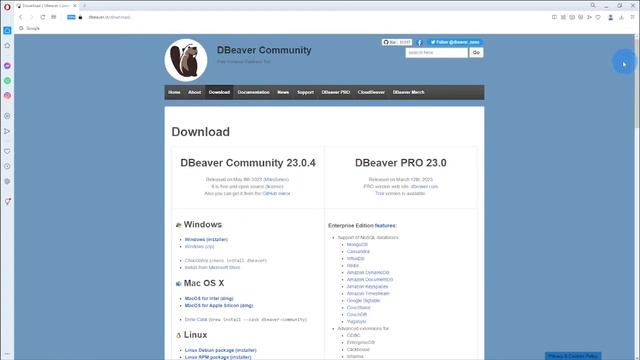Open the News menu item
Screen dimensions: 640x360
pyautogui.click(x=283, y=92)
